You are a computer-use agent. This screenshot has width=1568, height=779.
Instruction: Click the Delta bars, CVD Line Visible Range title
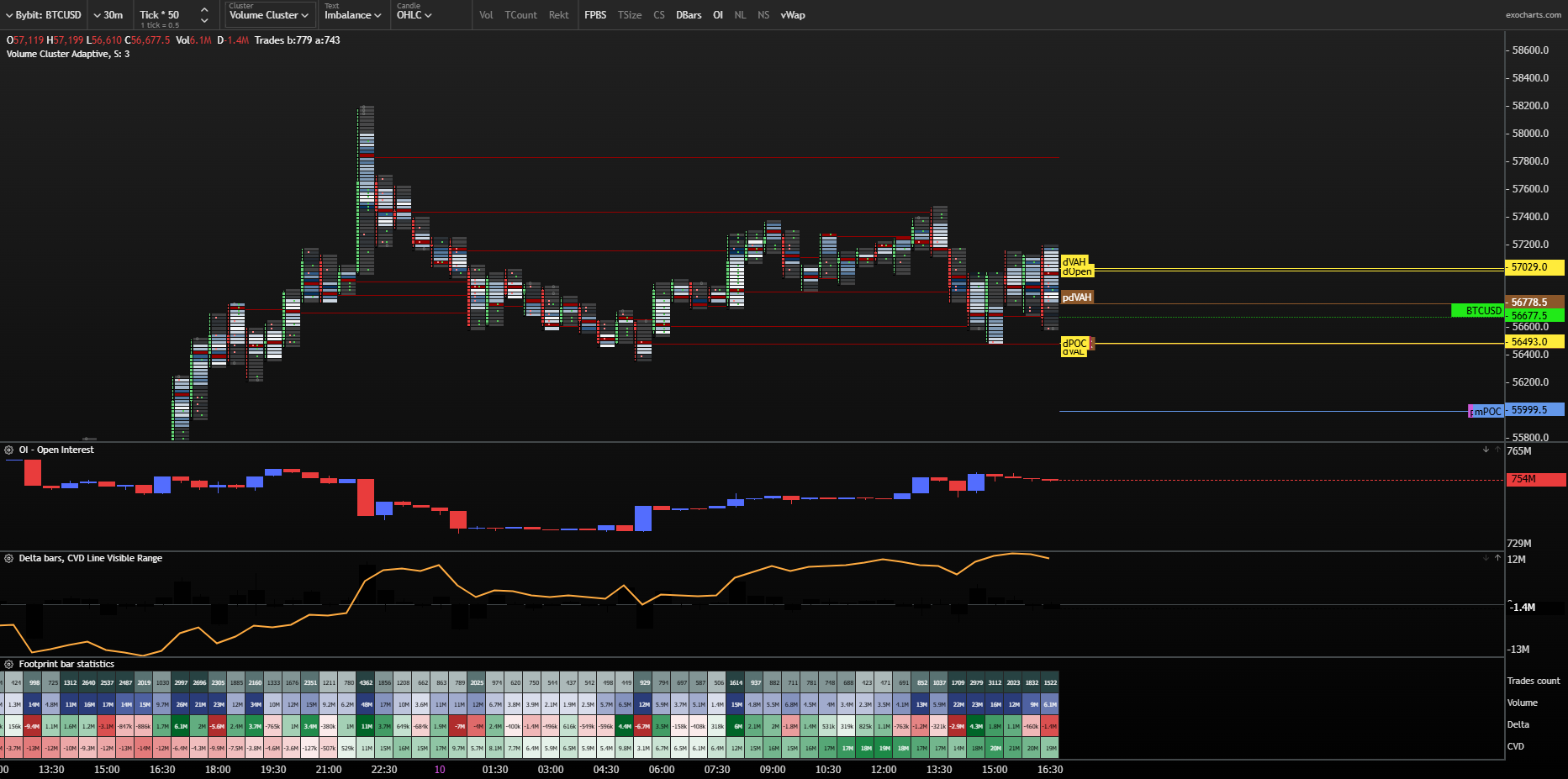[x=91, y=558]
